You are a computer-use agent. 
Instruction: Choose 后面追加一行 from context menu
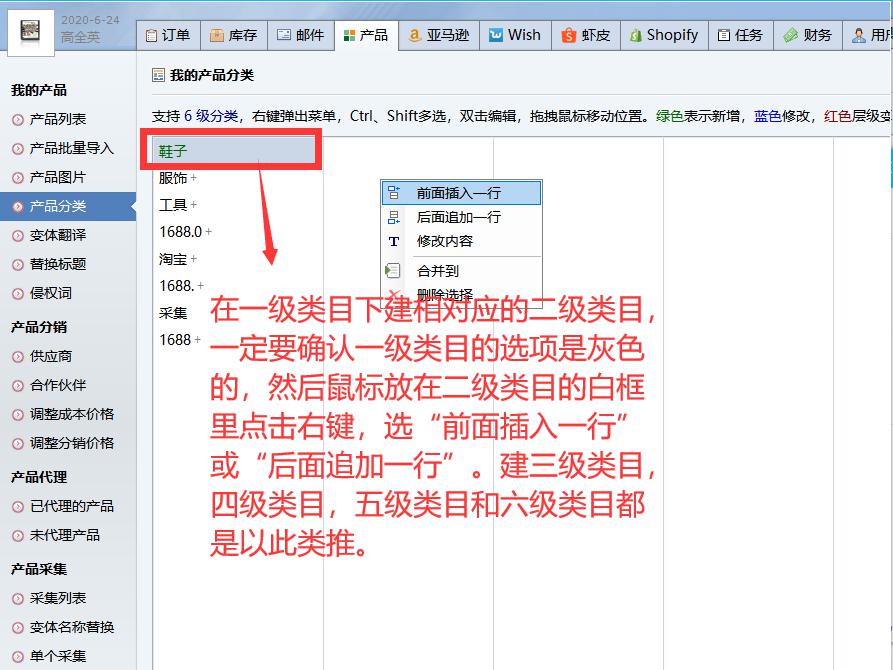459,217
